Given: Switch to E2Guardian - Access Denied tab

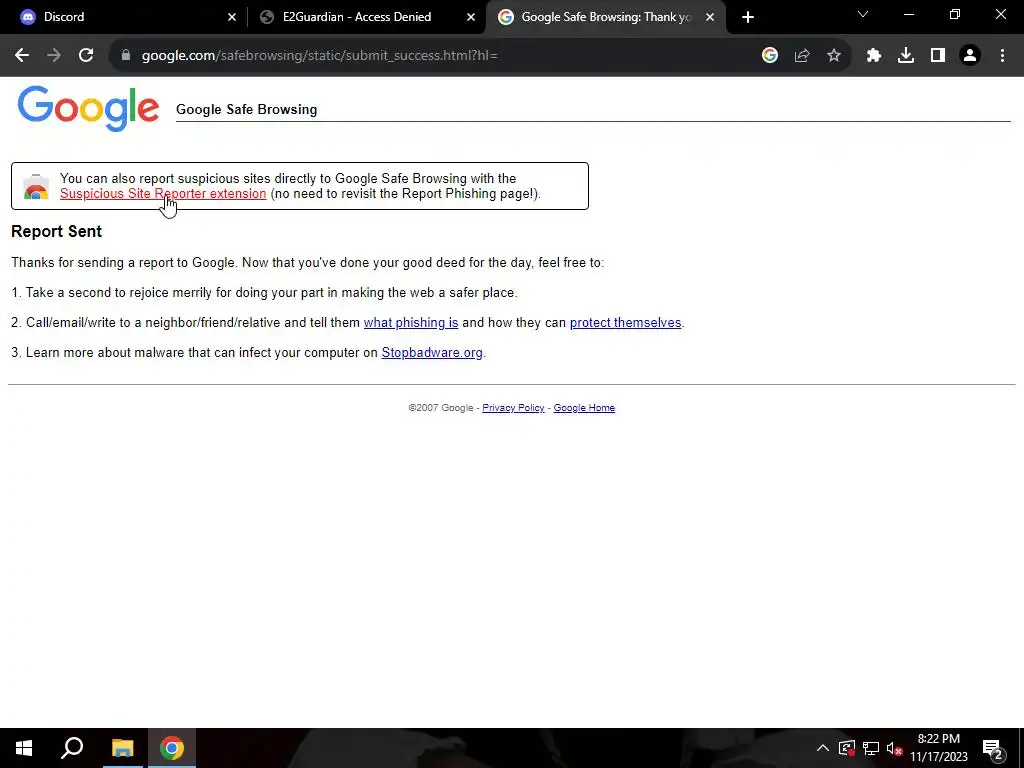Looking at the screenshot, I should (367, 17).
